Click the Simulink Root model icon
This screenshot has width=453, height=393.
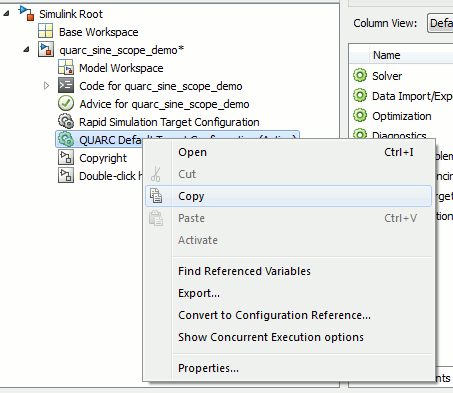(26, 13)
